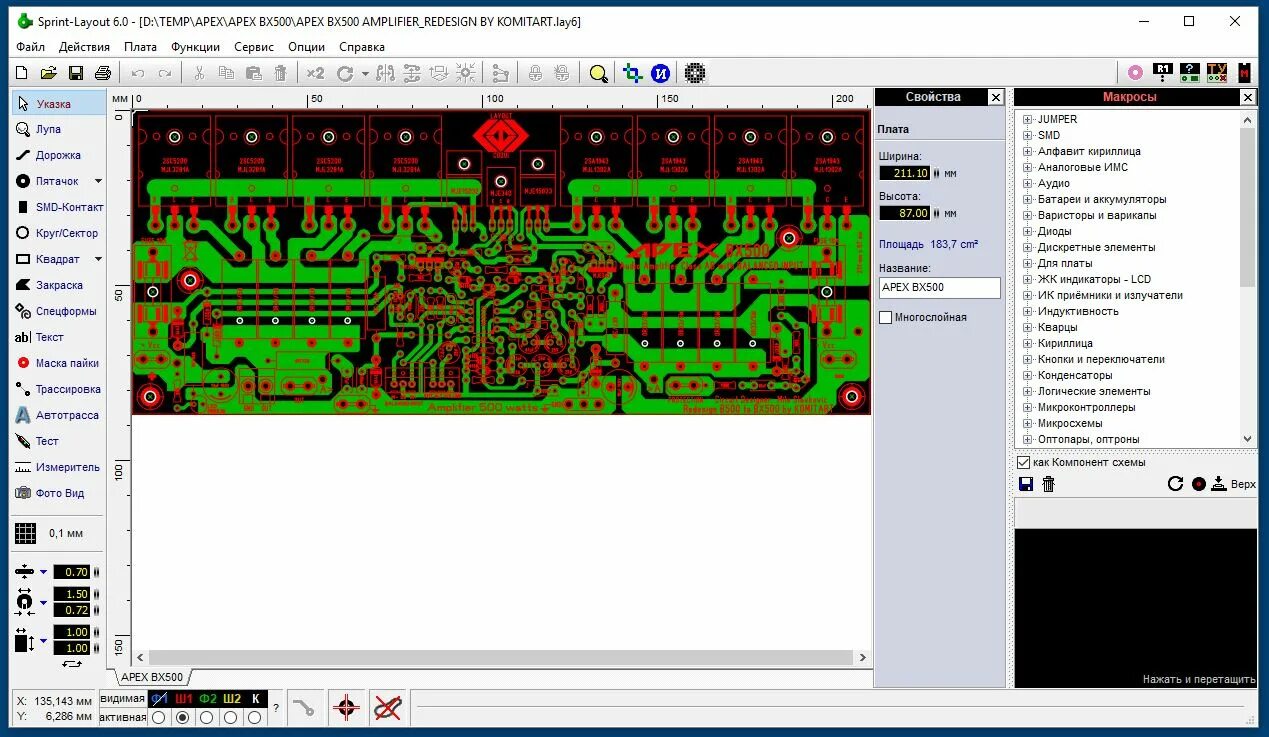Select the SMD-Контакт tool

[x=58, y=207]
